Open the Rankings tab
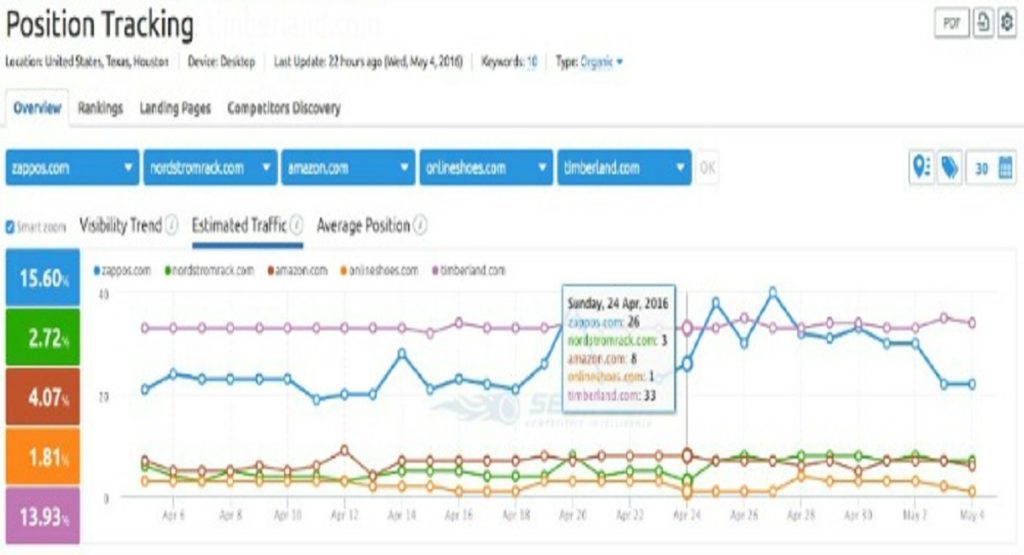The image size is (1024, 555). (101, 108)
